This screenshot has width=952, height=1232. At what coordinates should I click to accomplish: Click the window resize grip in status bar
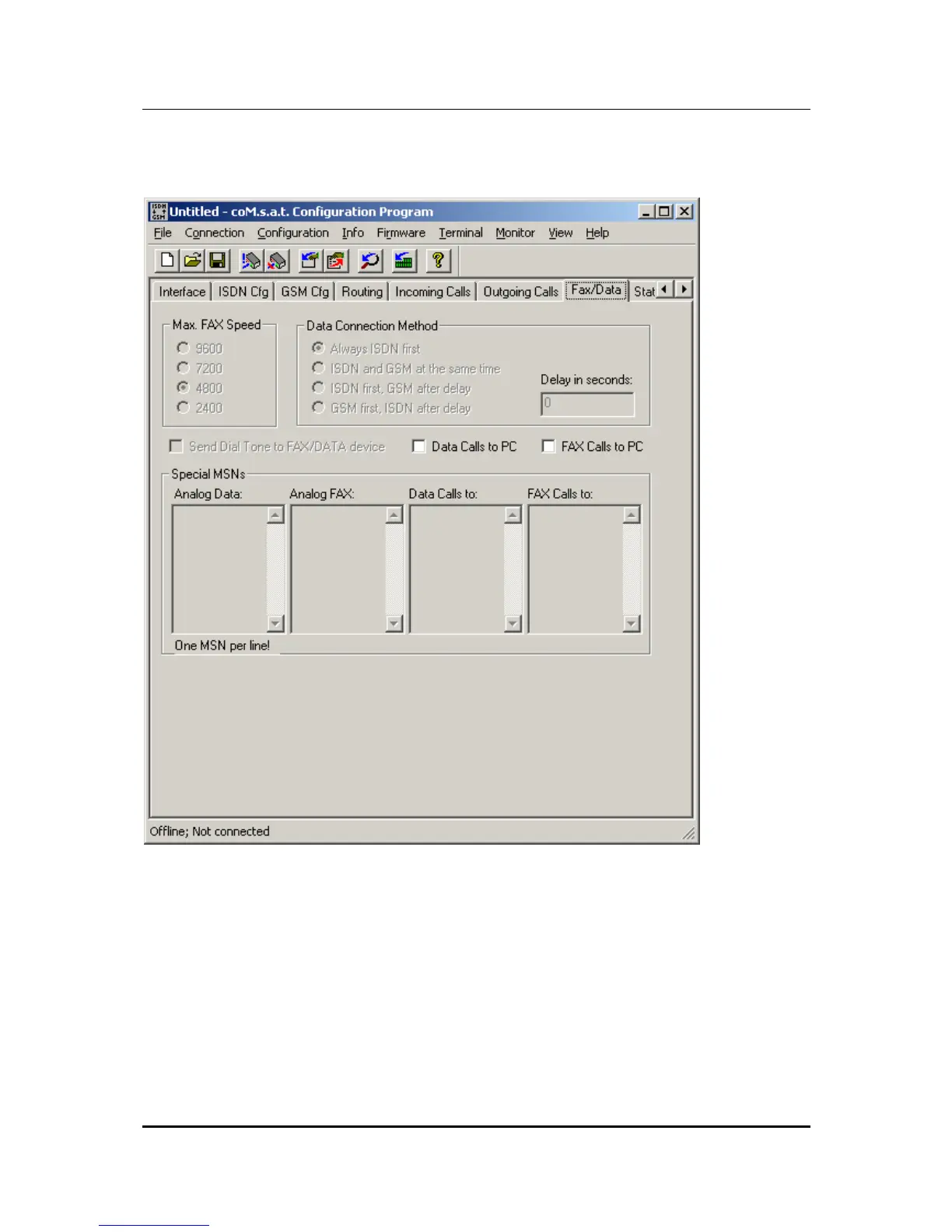click(688, 833)
